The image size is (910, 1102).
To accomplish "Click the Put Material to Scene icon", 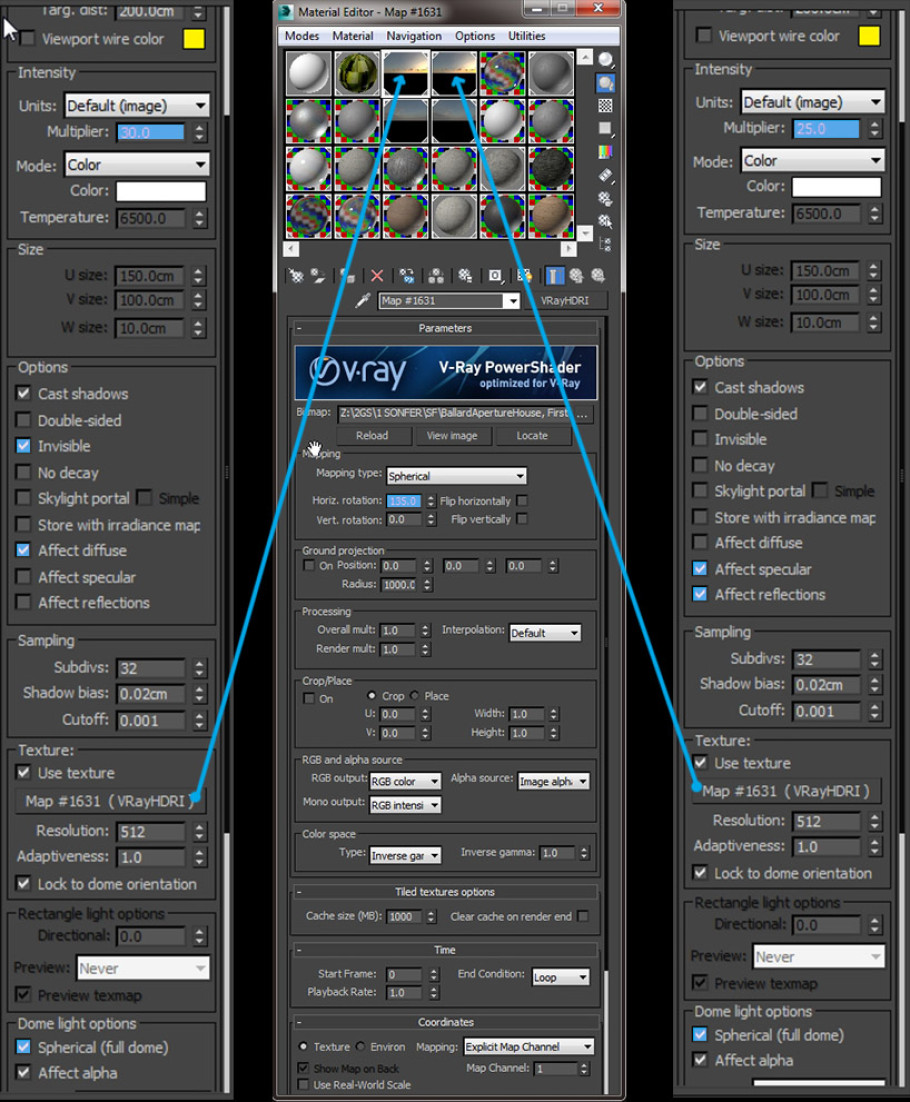I will point(318,276).
